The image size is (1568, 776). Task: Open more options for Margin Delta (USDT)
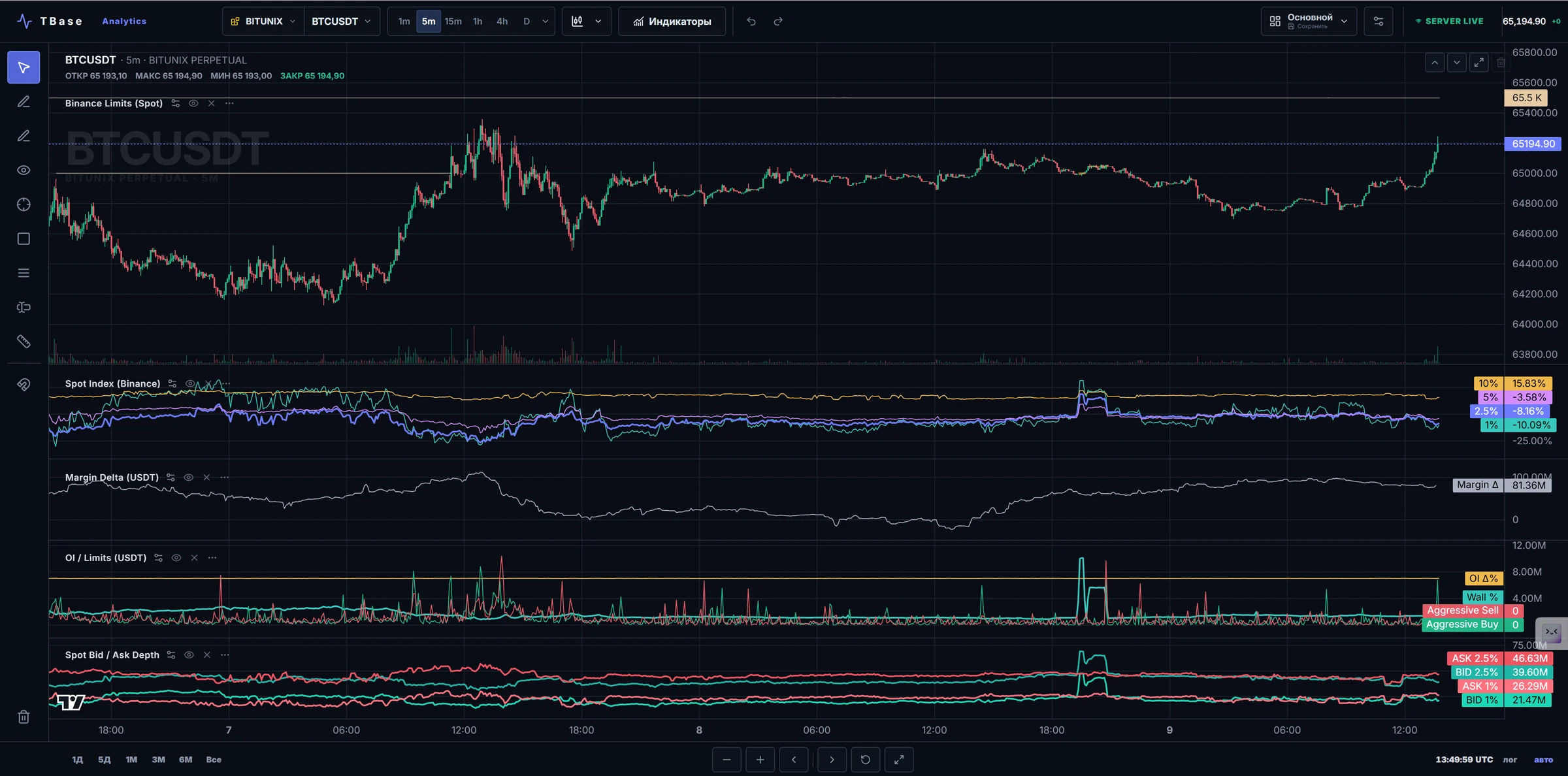coord(225,477)
